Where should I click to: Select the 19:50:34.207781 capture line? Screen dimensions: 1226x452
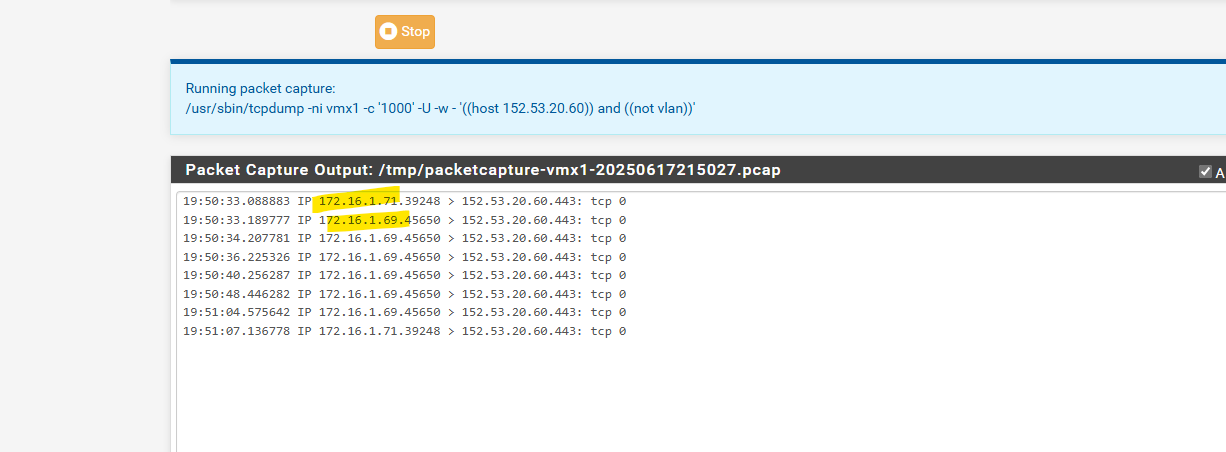pyautogui.click(x=404, y=238)
